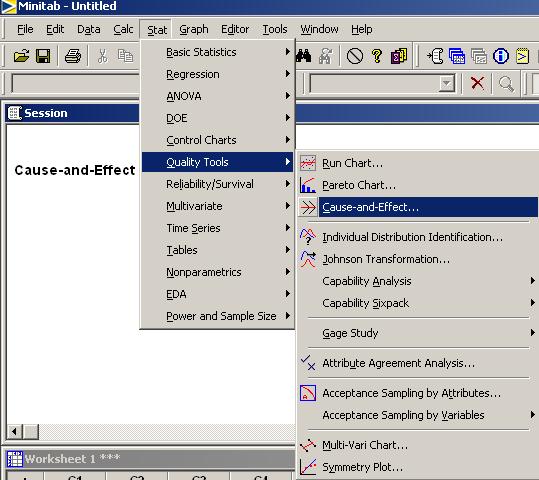539x480 pixels.
Task: Open the Edit menu
Action: [x=55, y=30]
